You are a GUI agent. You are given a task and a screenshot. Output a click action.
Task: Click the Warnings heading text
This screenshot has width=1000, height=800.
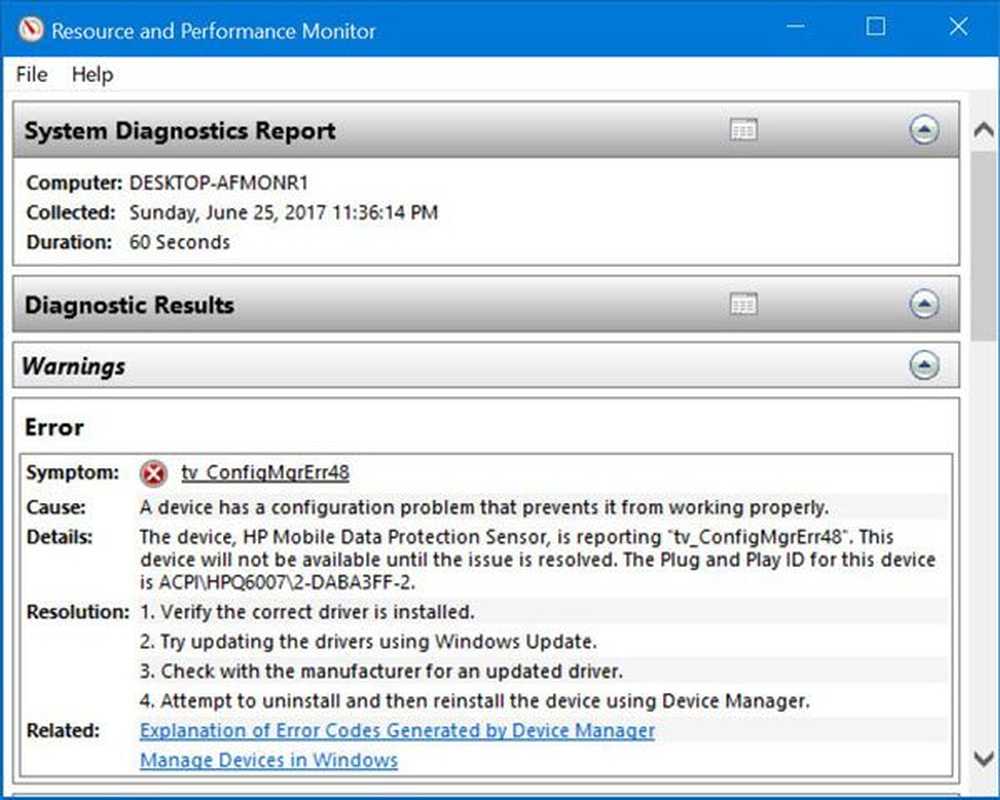pos(73,366)
